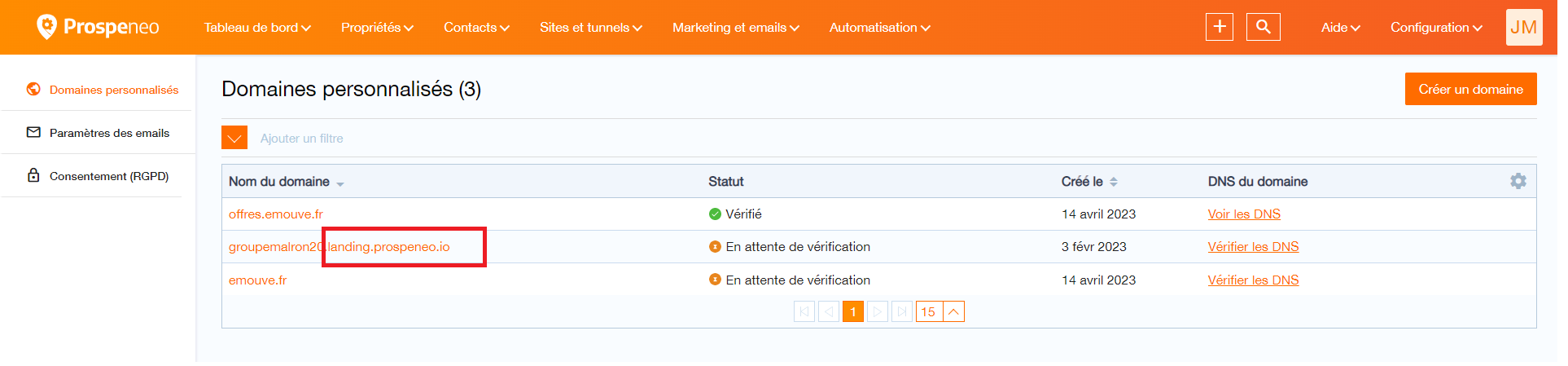This screenshot has height=366, width=1568.
Task: Click DNS du domaine column header
Action: (1258, 181)
